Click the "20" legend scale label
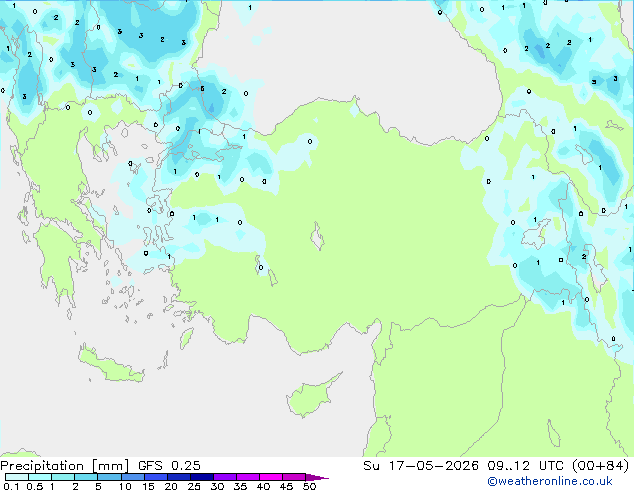 (171, 486)
